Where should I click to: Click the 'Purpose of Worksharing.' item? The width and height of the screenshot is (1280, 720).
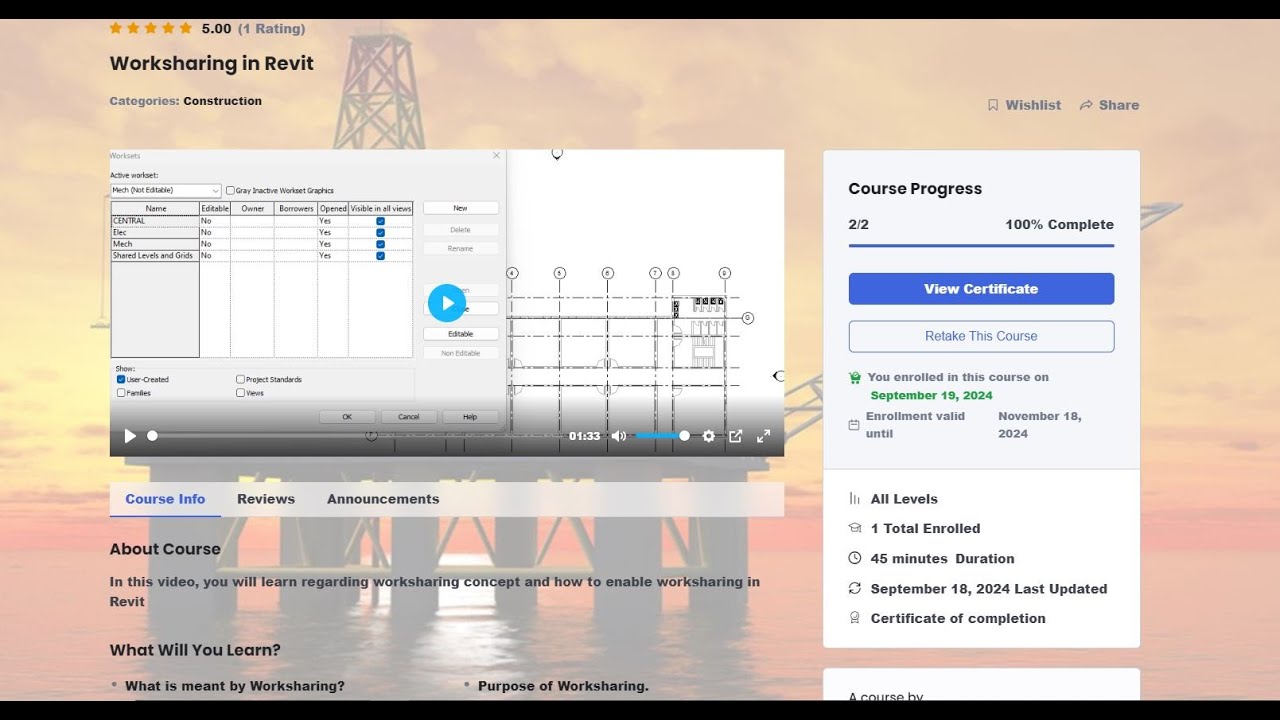coord(563,686)
